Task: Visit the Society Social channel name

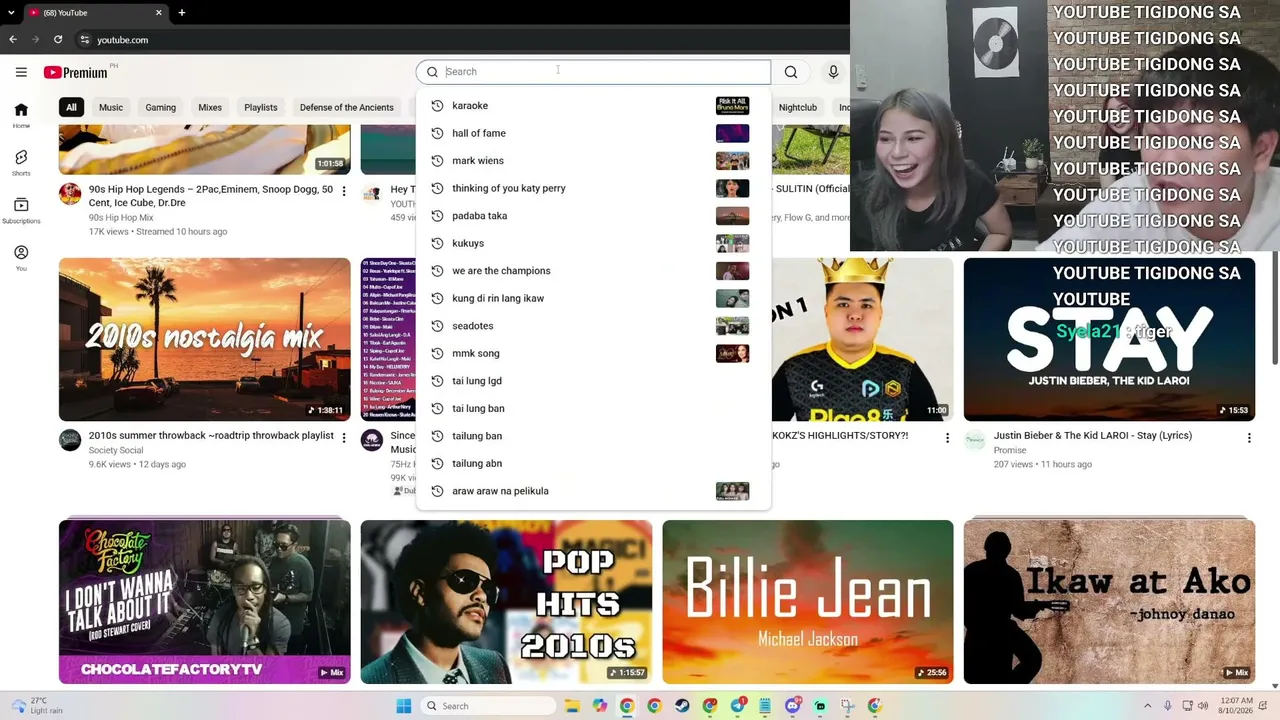Action: tap(116, 450)
